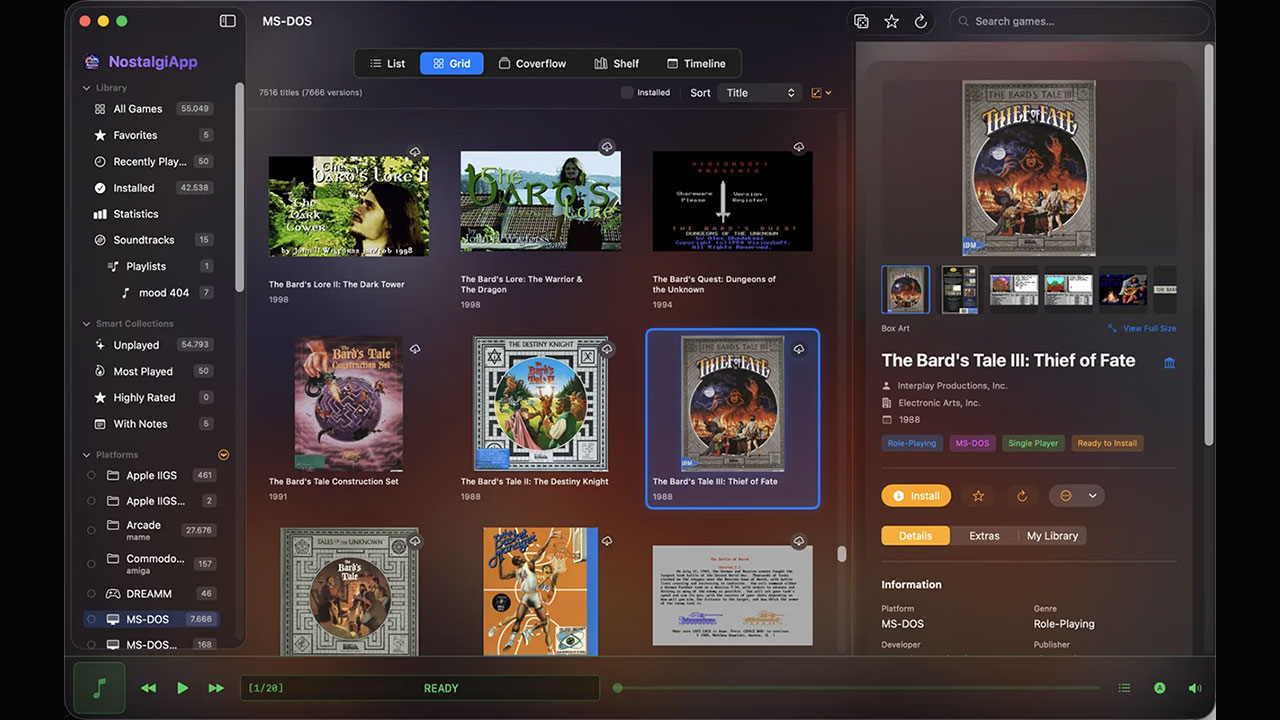The image size is (1280, 720).
Task: Click the cloud download icon on Bard's Tale Construction Set
Action: pyautogui.click(x=415, y=350)
